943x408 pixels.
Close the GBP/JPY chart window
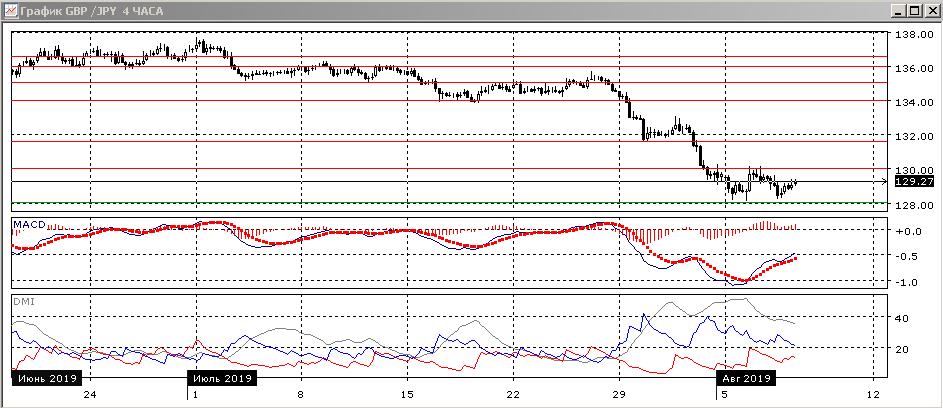[x=929, y=10]
